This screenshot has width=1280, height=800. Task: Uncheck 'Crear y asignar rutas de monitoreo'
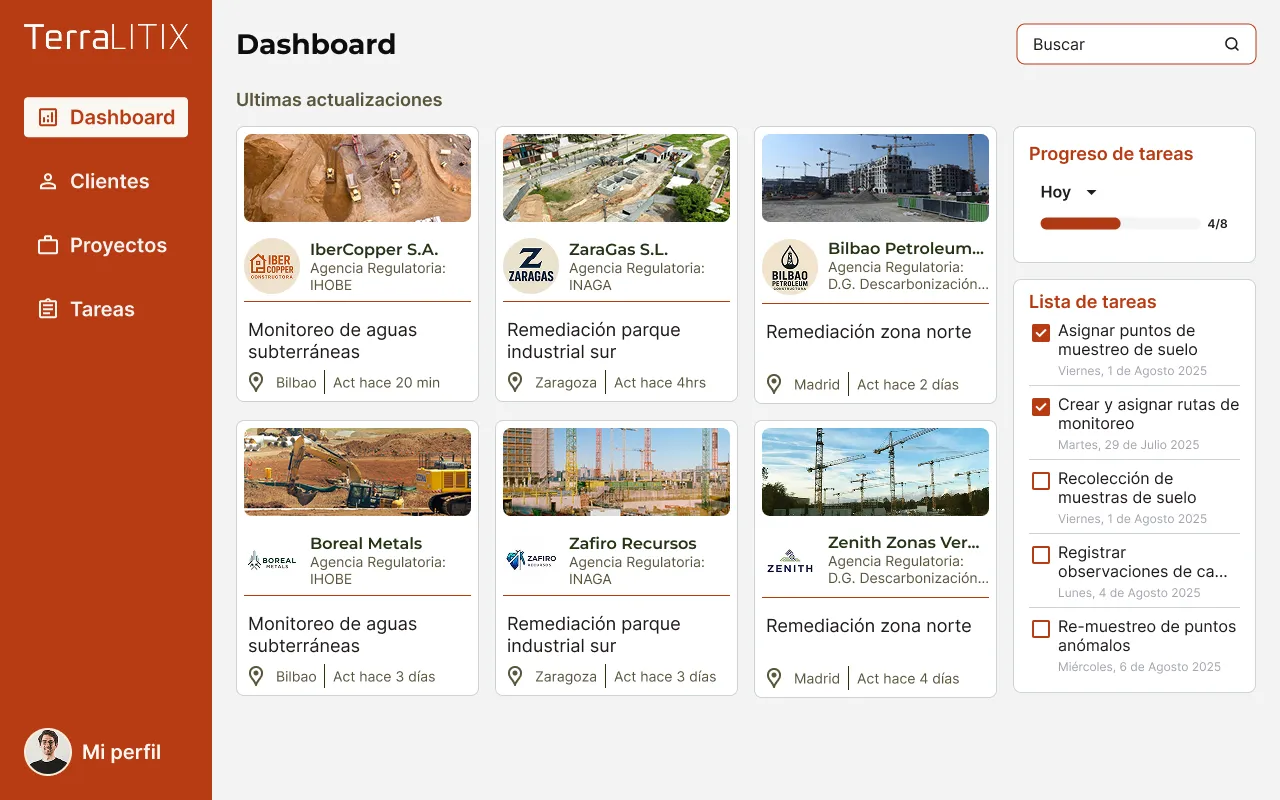pos(1041,406)
